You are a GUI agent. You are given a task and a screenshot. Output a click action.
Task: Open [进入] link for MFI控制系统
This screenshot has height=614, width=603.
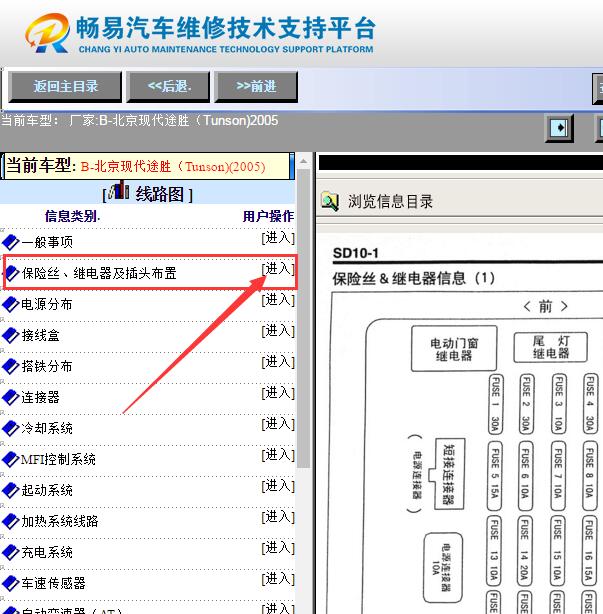tap(278, 455)
